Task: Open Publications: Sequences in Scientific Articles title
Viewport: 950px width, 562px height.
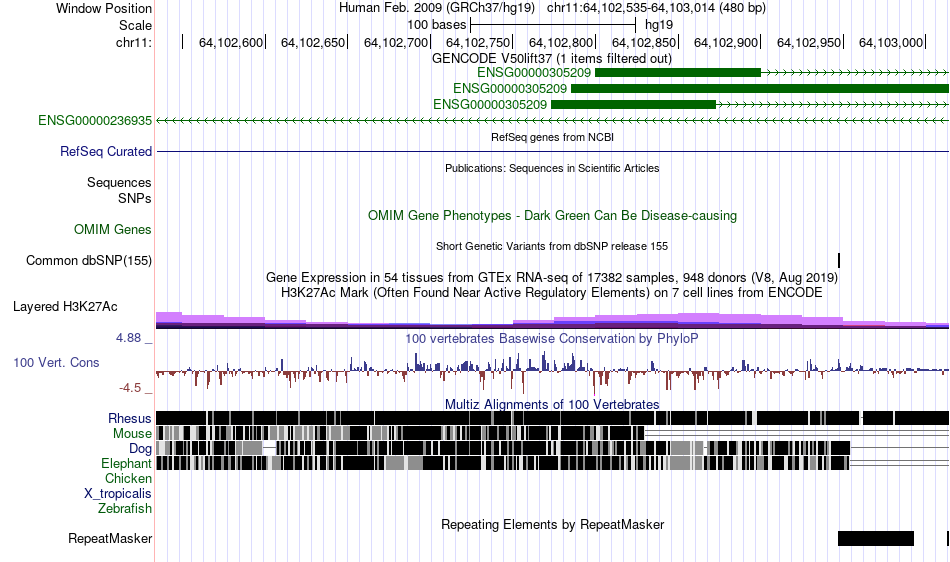Action: [x=552, y=168]
